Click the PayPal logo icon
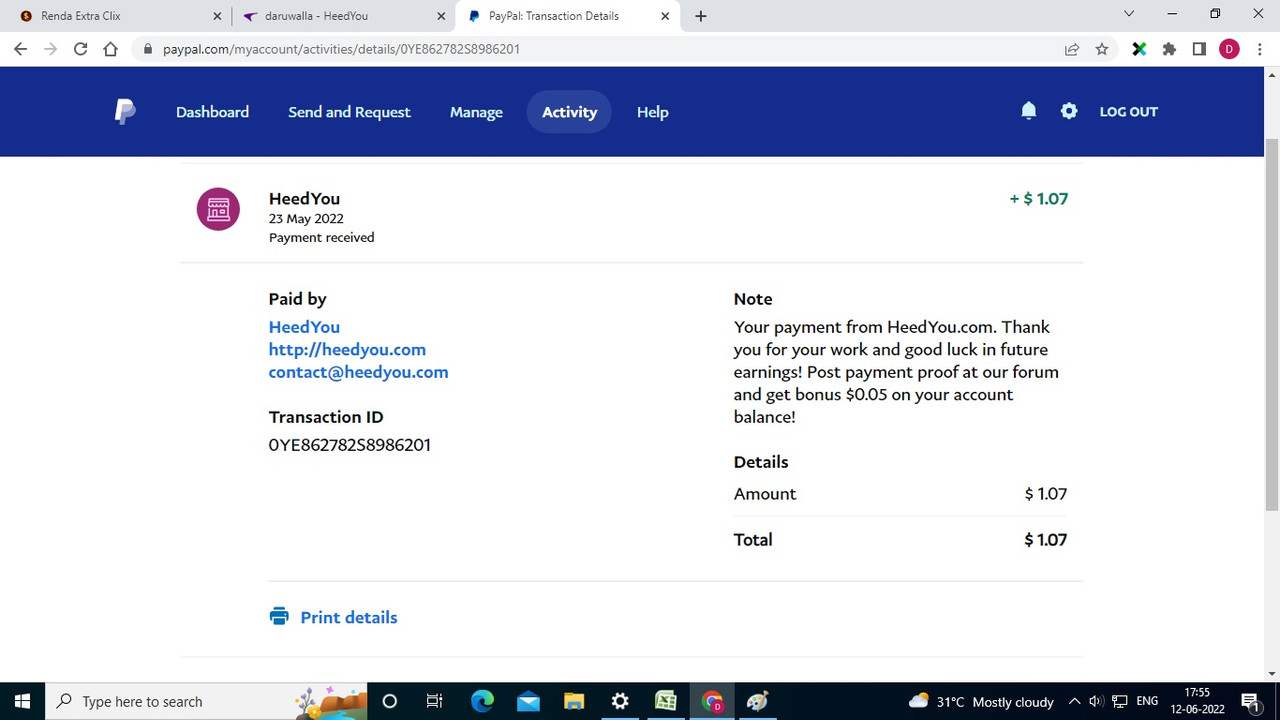The height and width of the screenshot is (720, 1280). tap(124, 112)
